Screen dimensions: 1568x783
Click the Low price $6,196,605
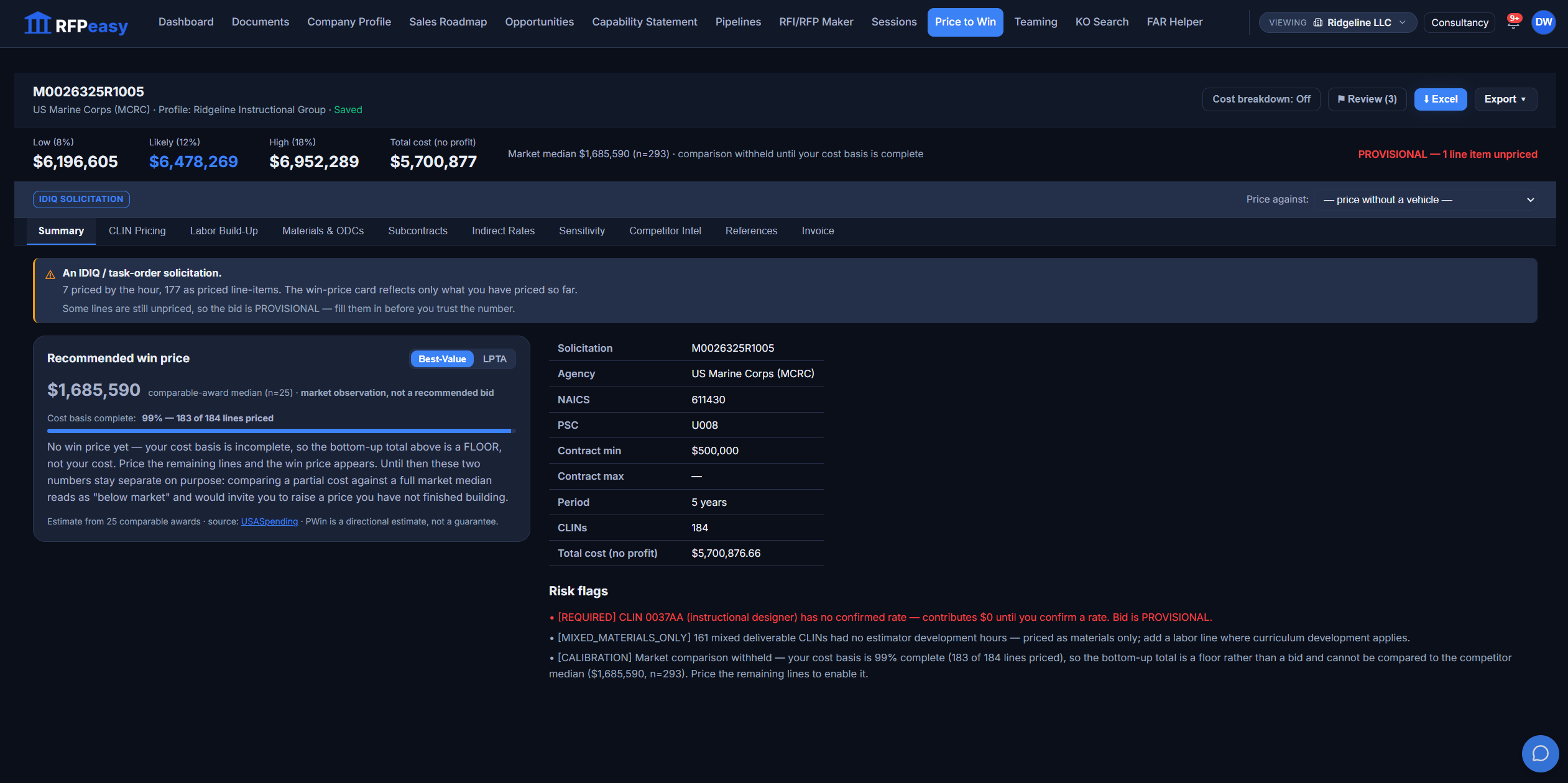click(x=75, y=162)
